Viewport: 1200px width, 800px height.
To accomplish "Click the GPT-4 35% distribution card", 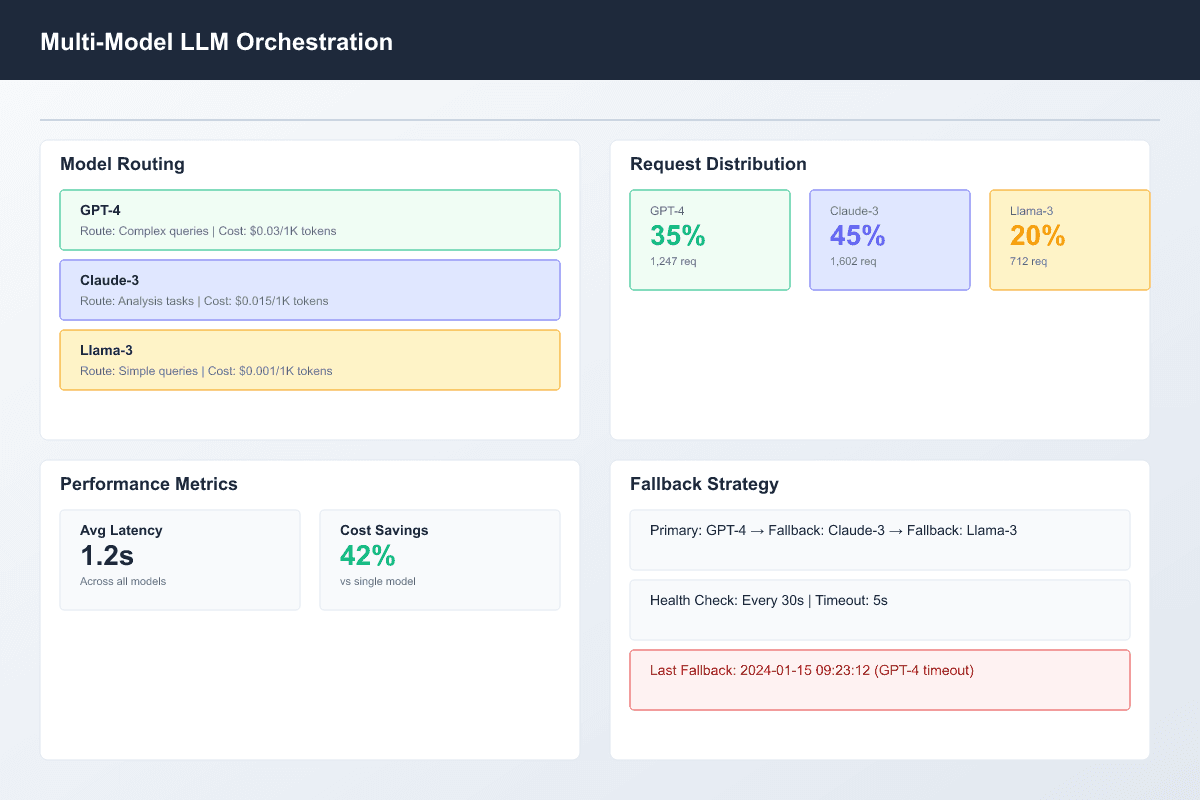I will 710,239.
